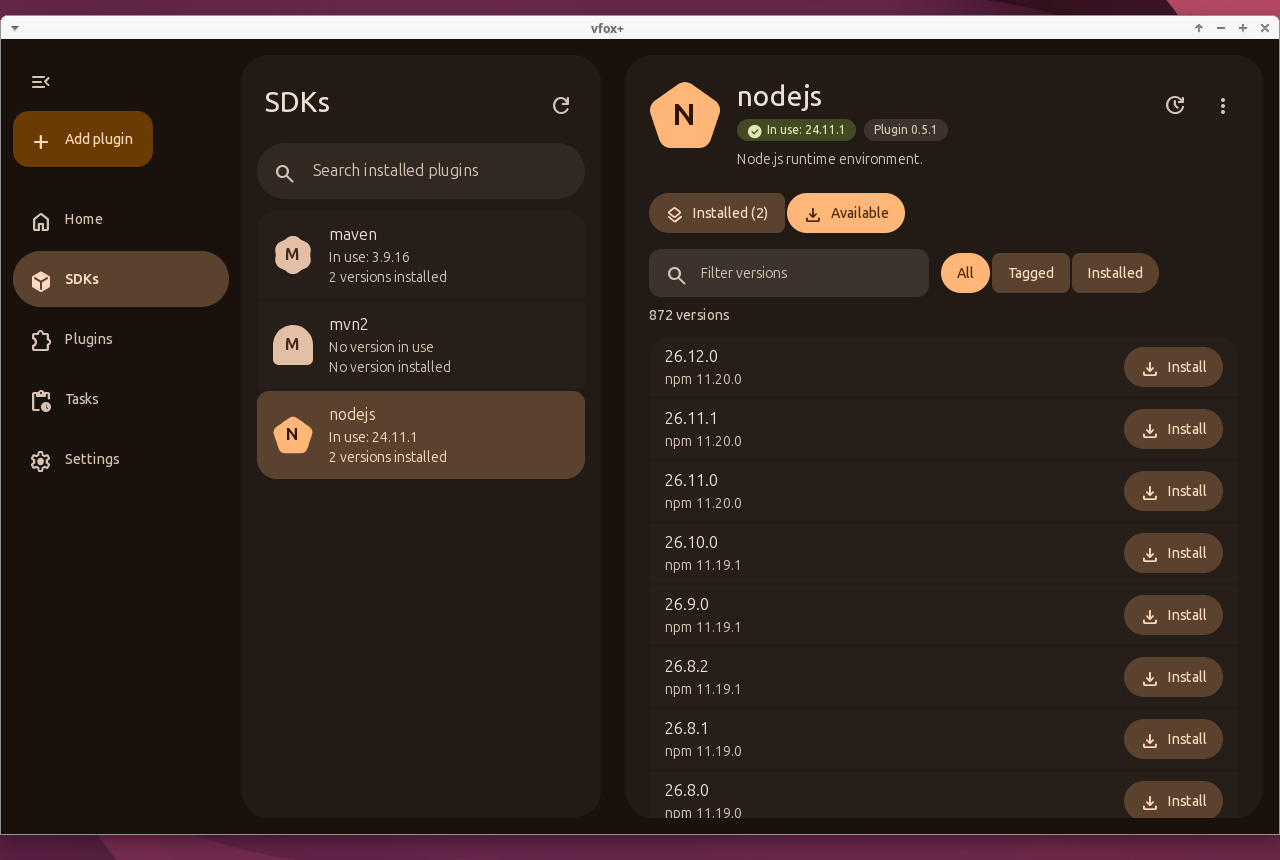Install nodejs version 26.12.0
The image size is (1280, 860).
point(1173,367)
